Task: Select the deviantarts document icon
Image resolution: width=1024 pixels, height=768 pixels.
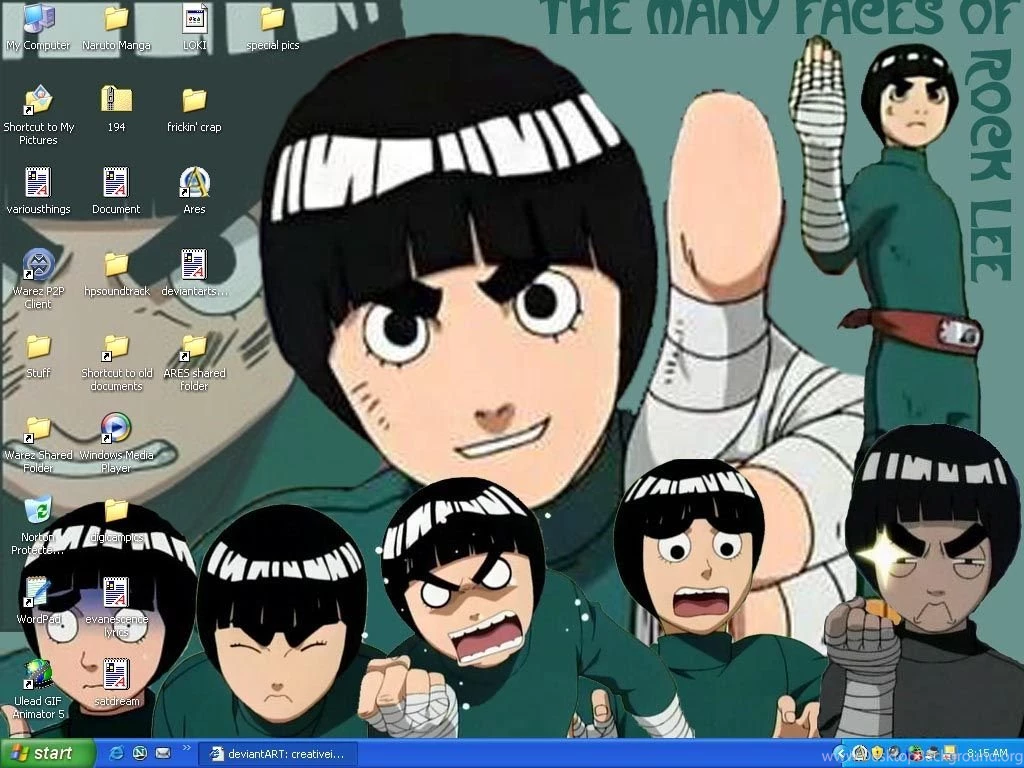Action: (x=194, y=273)
